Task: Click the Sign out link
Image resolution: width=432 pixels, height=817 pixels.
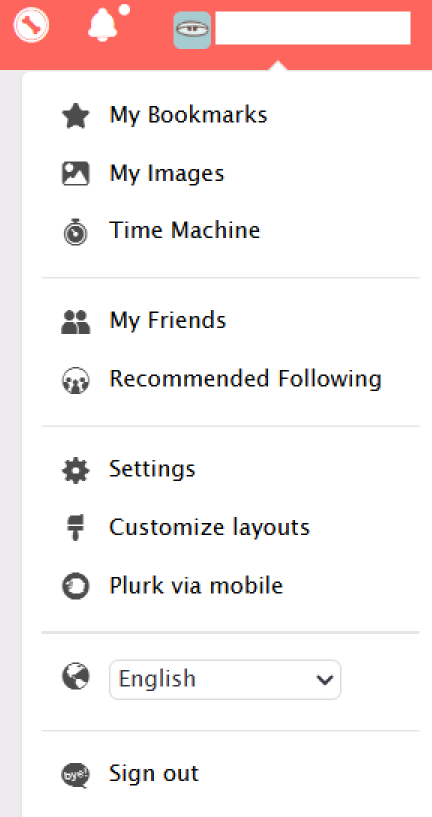Action: click(x=154, y=773)
